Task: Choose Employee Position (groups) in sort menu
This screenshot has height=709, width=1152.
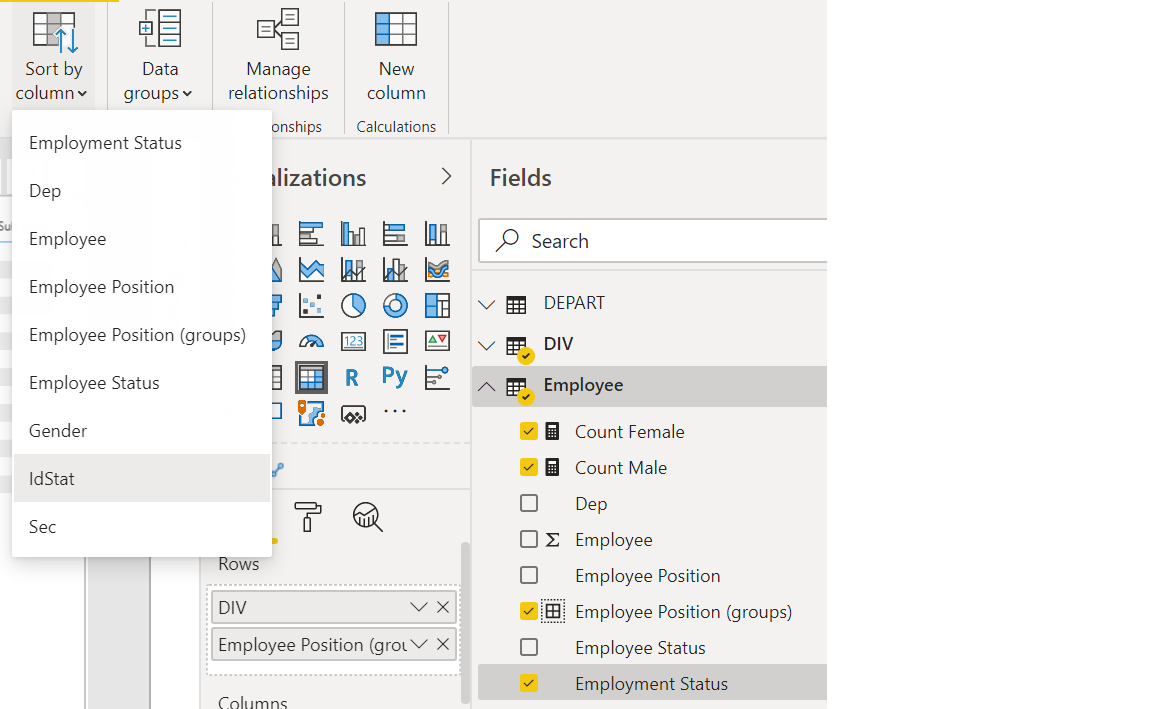Action: click(142, 335)
